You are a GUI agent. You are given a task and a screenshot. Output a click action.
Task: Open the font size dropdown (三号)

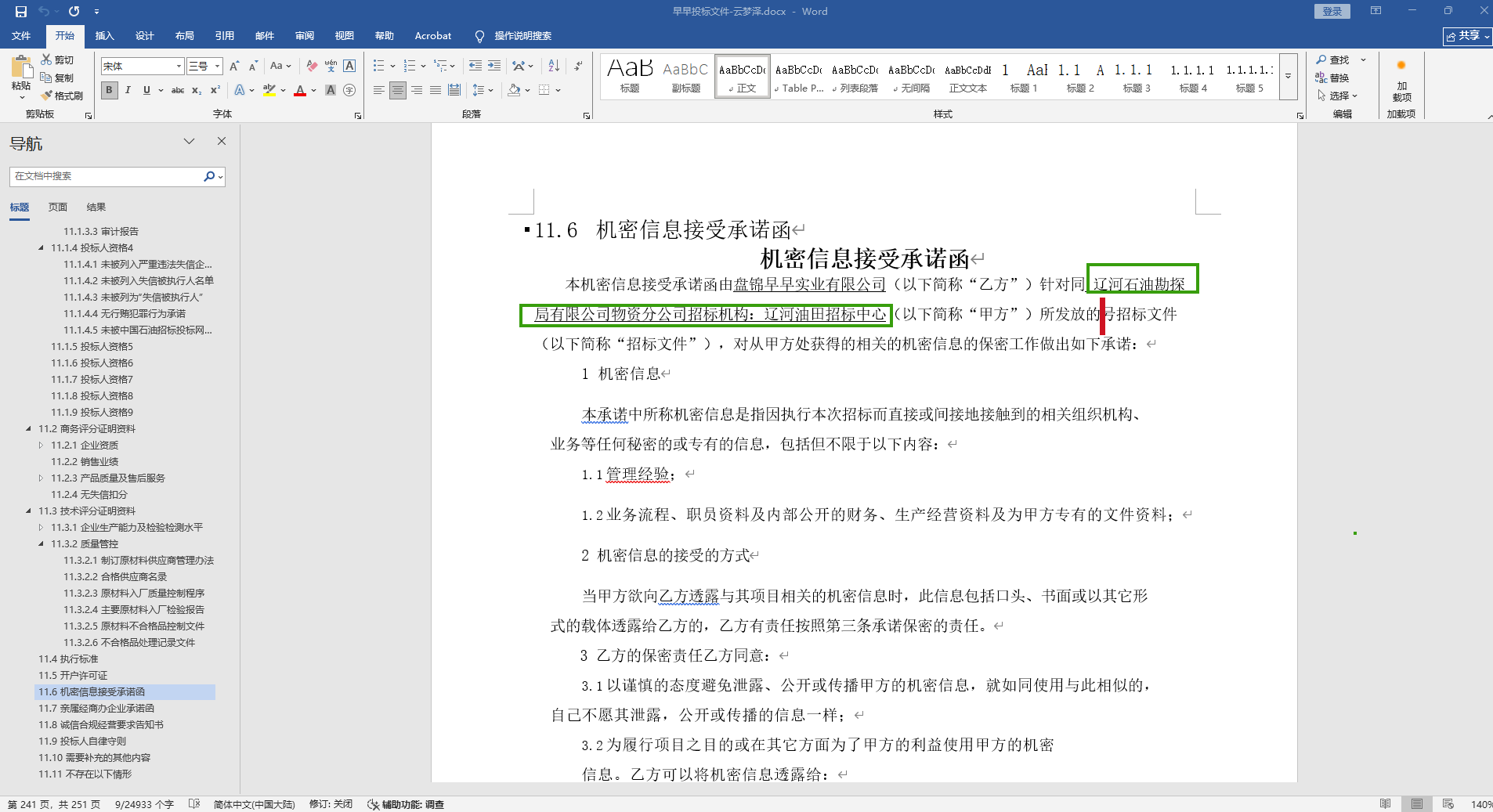click(x=205, y=66)
